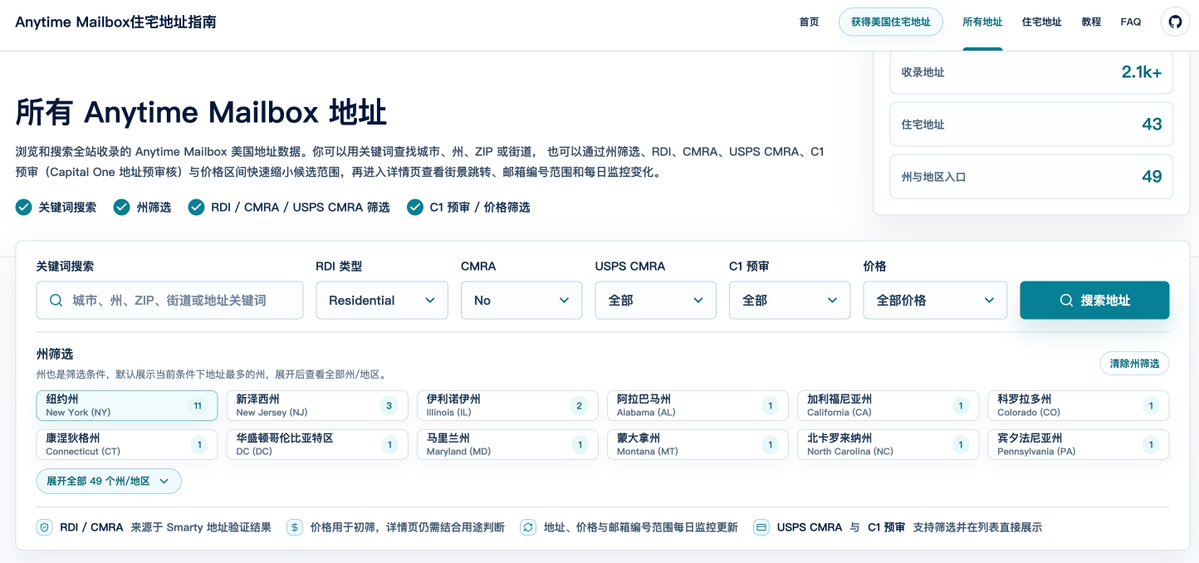Click the shield icon next to RDI / CMRA note
Image resolution: width=1199 pixels, height=563 pixels.
pyautogui.click(x=44, y=527)
